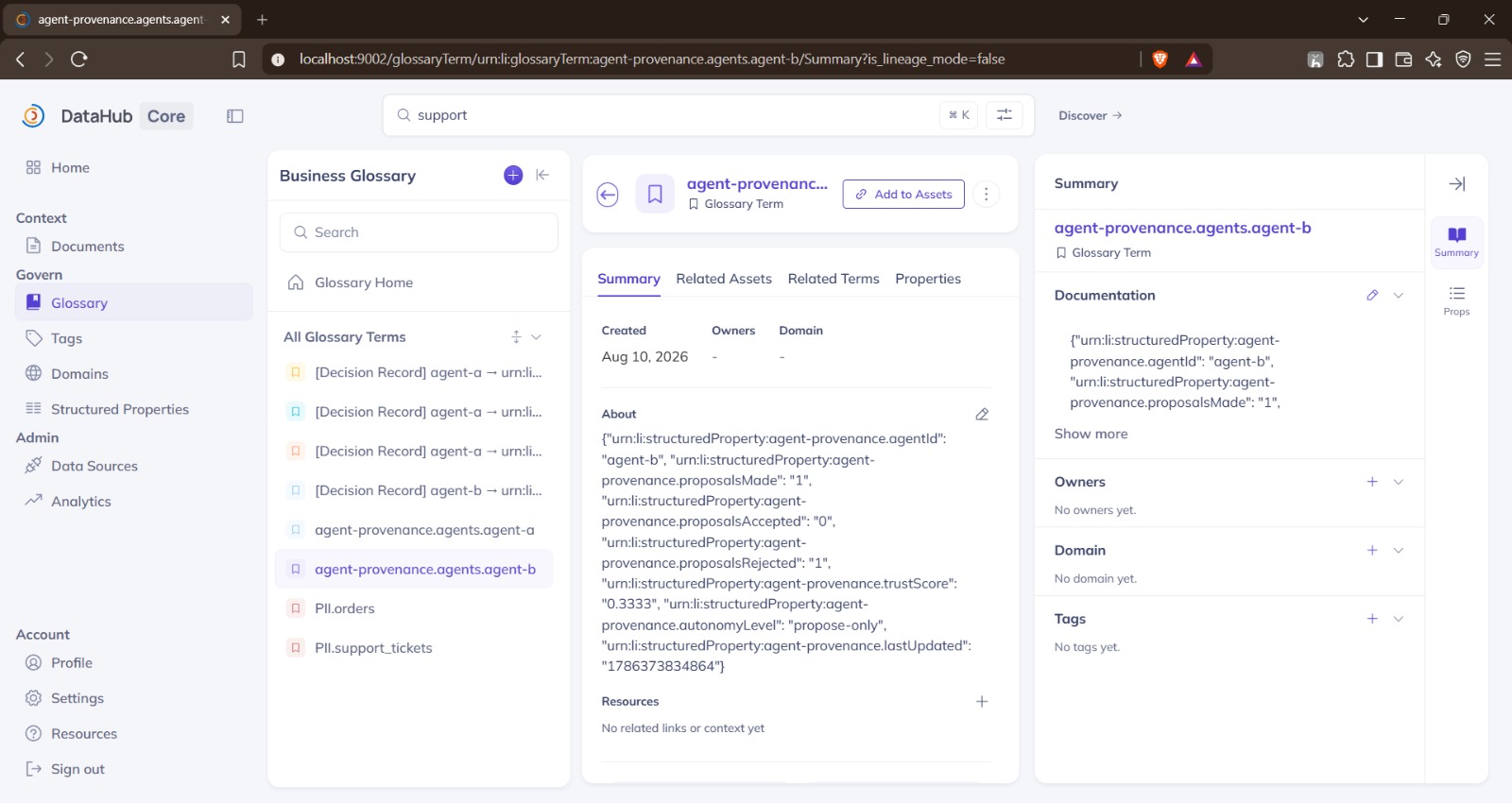This screenshot has width=1512, height=803.
Task: Switch to the Related Terms tab
Action: coord(833,279)
